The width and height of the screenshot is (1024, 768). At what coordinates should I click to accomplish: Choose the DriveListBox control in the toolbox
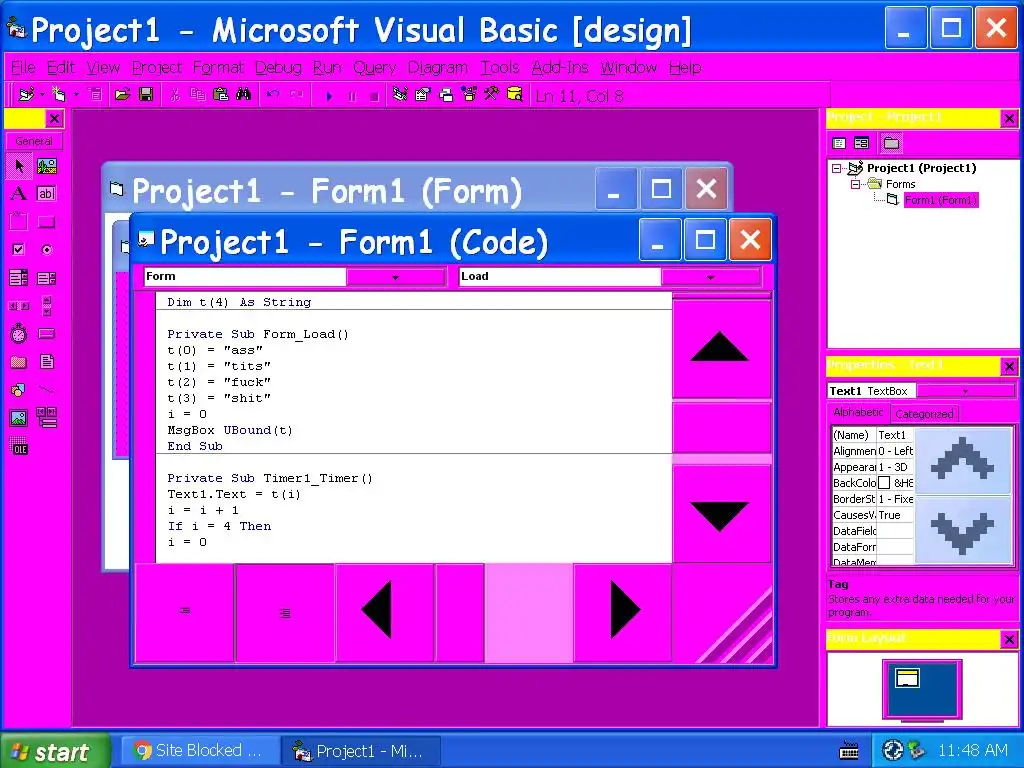pos(46,334)
